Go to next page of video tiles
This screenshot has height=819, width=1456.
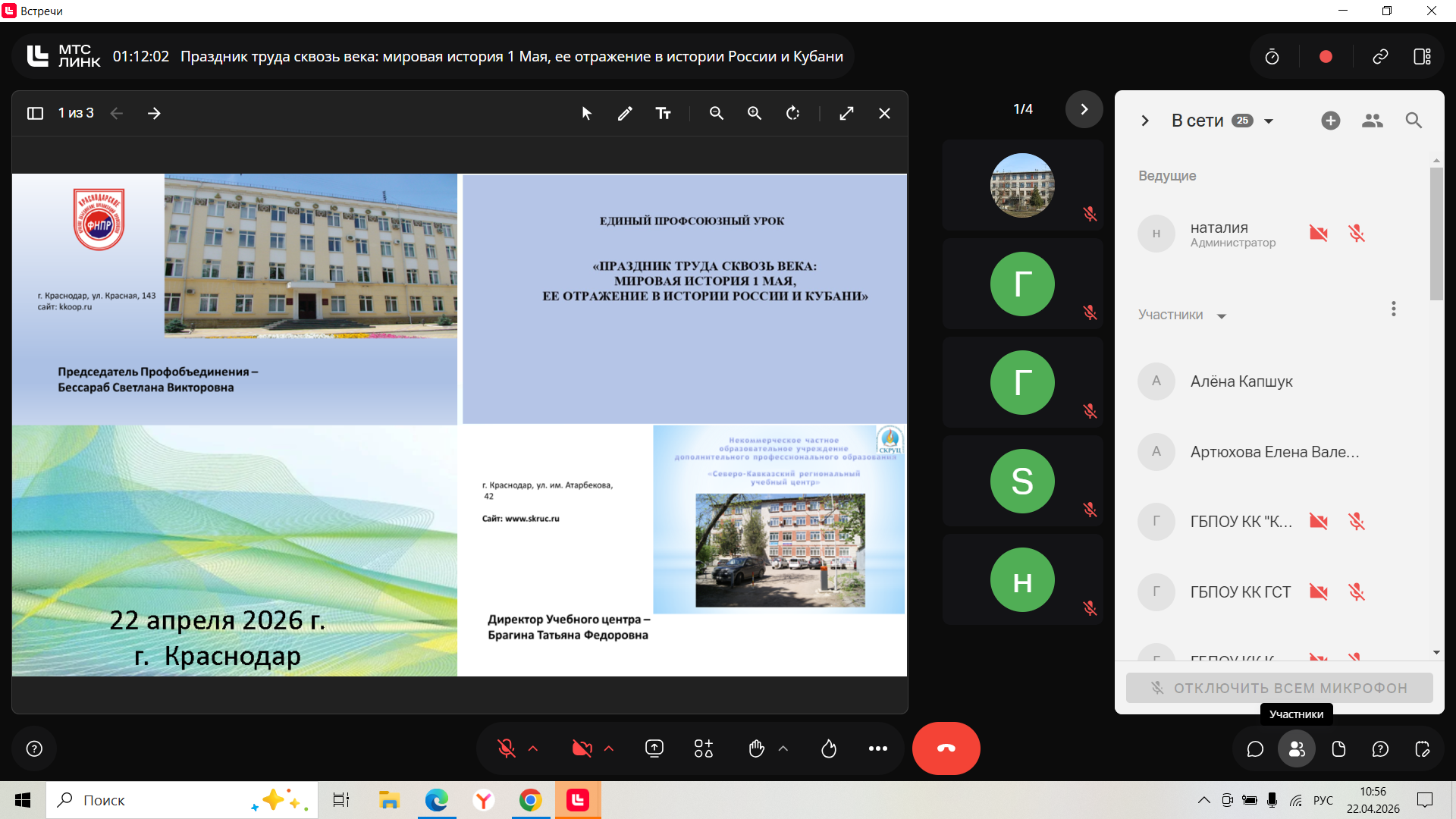(1084, 109)
